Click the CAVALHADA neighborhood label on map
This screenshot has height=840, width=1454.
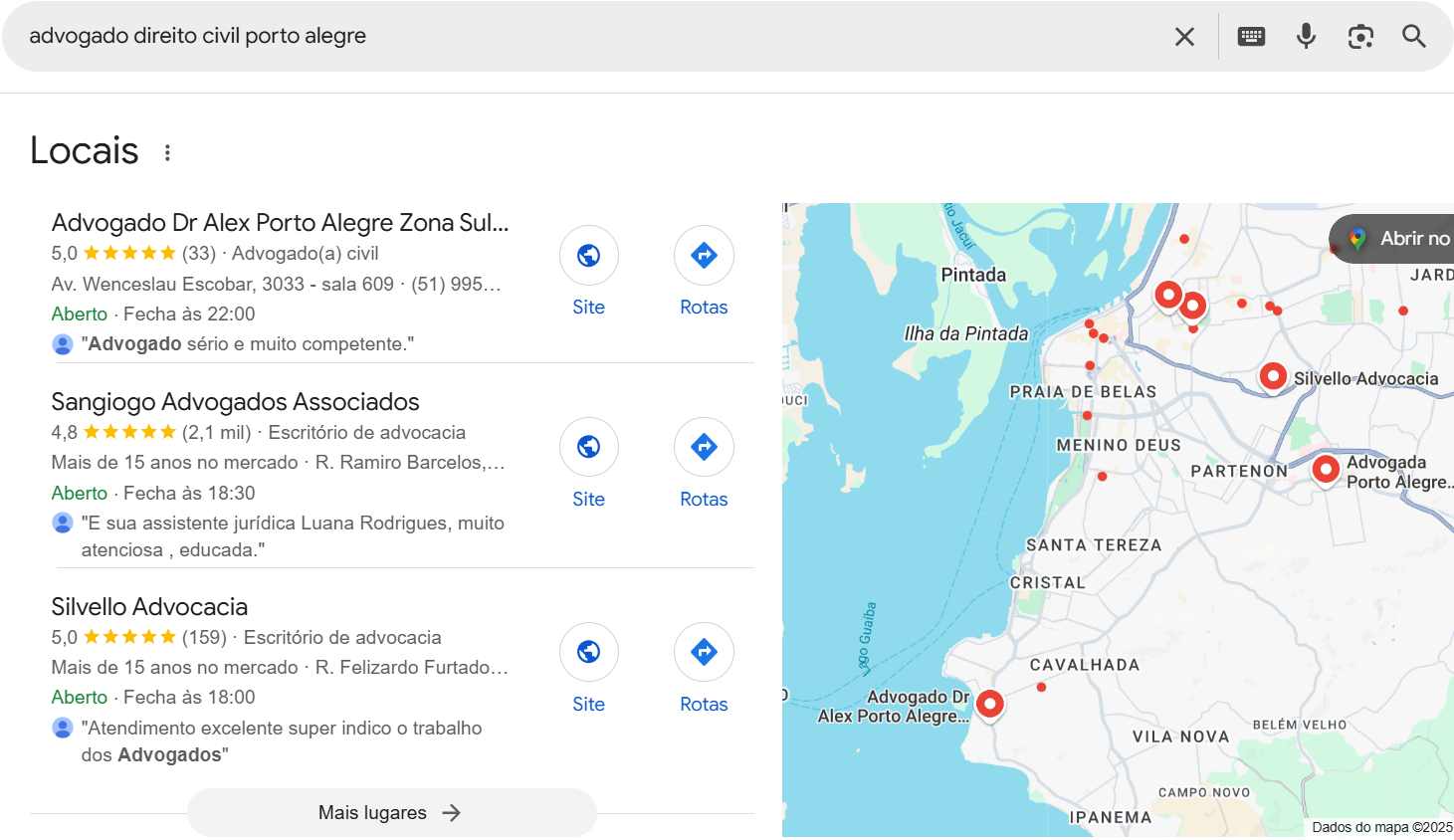point(1084,665)
